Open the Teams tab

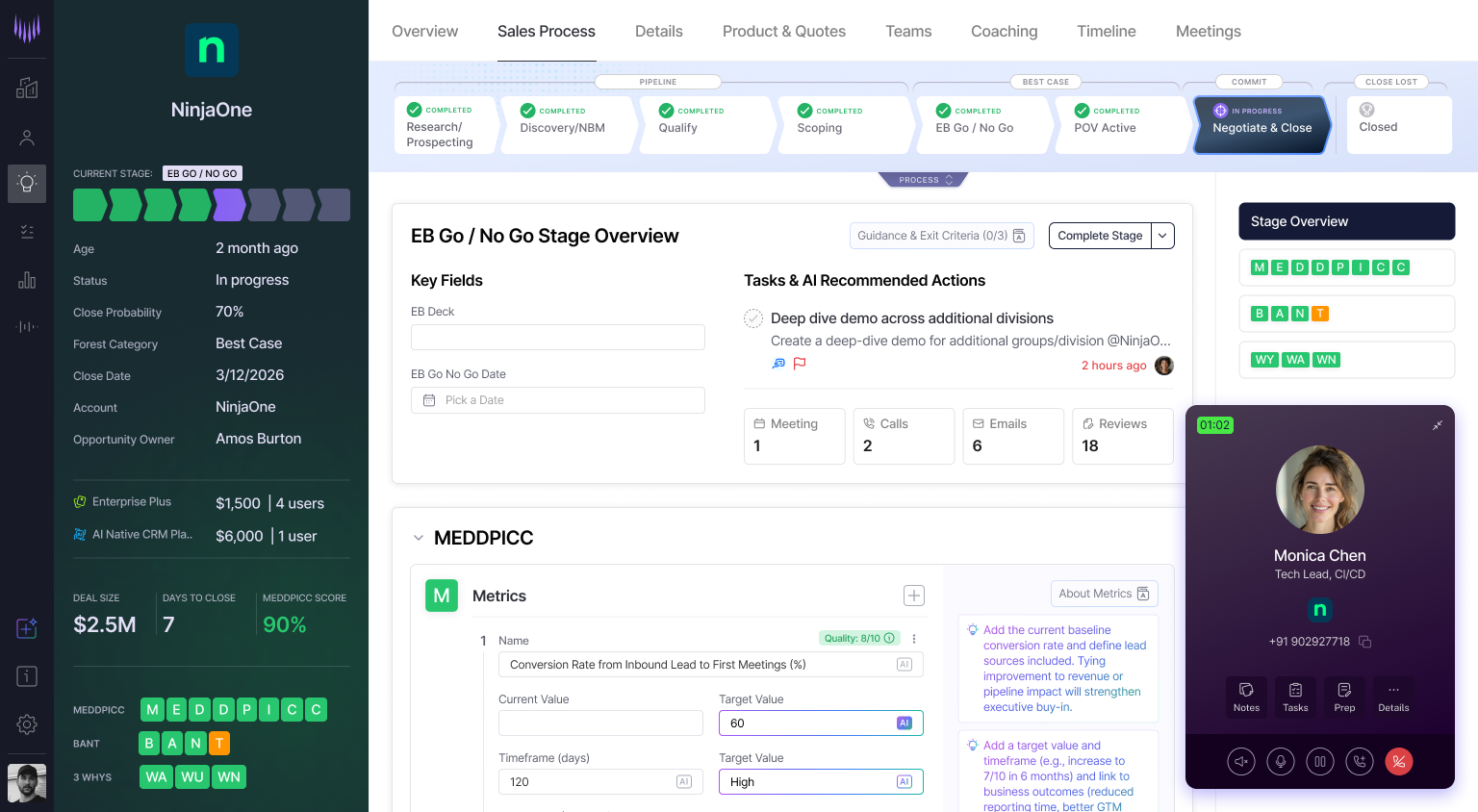click(908, 32)
